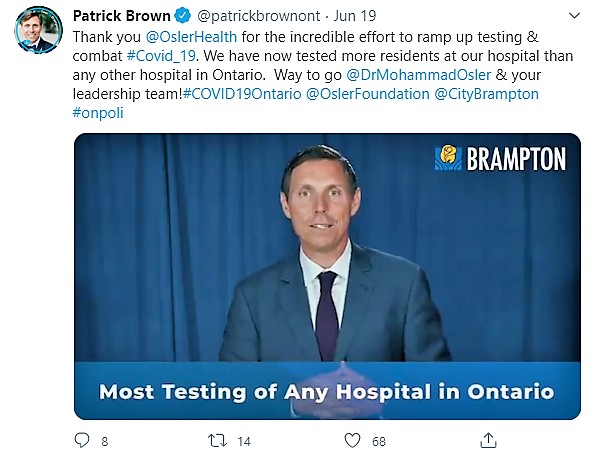Play the embedded Brampton video

coord(327,276)
